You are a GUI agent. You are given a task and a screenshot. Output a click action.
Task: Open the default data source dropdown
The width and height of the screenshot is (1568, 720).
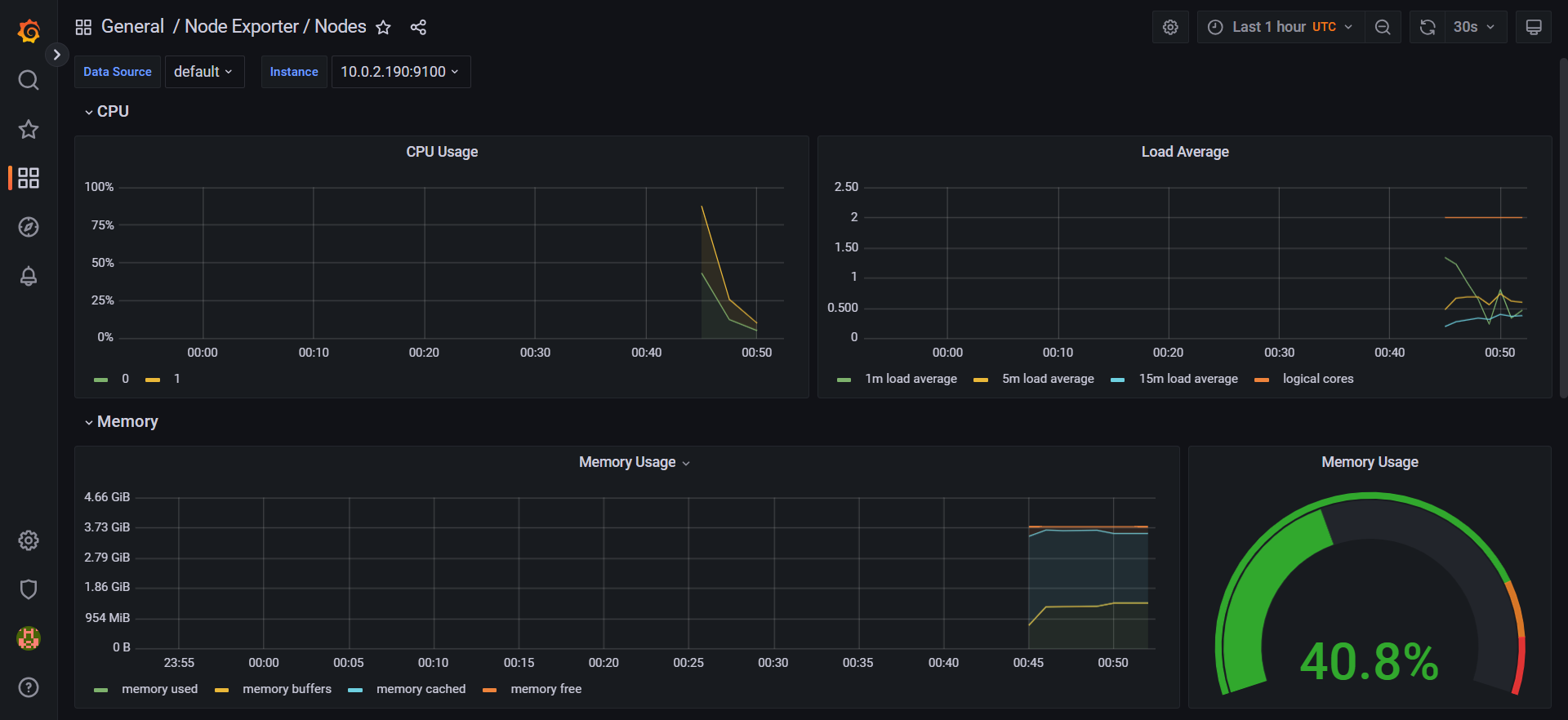click(204, 72)
